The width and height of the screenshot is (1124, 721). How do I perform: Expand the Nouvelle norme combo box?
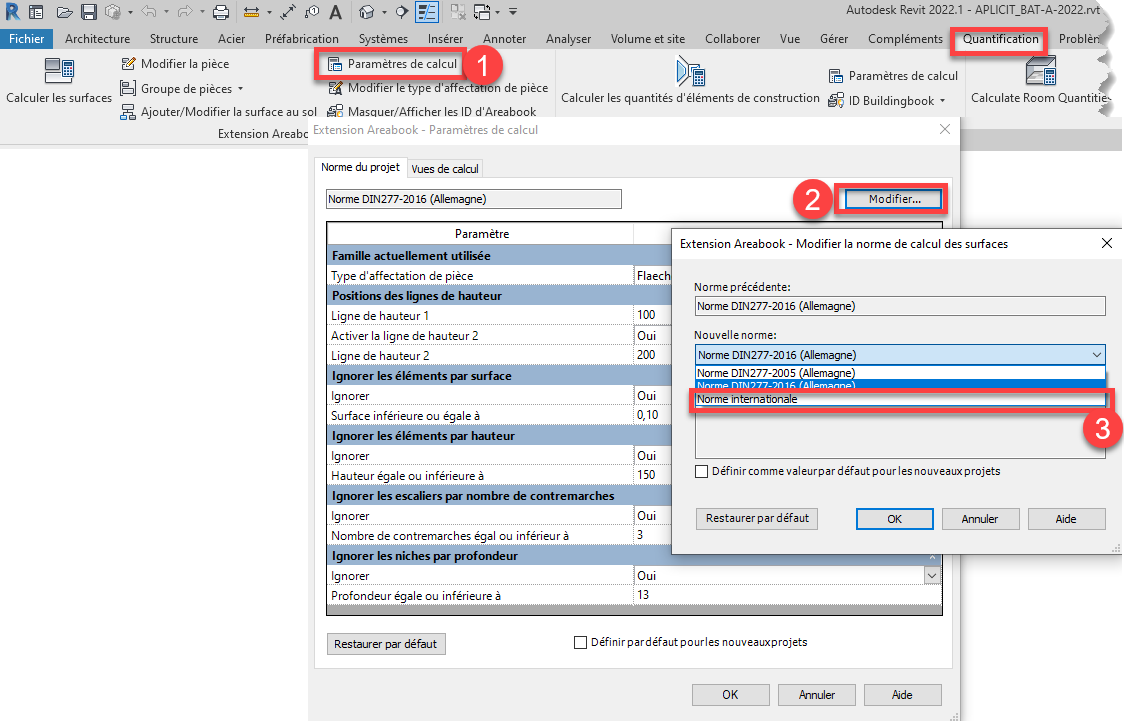pyautogui.click(x=1097, y=355)
